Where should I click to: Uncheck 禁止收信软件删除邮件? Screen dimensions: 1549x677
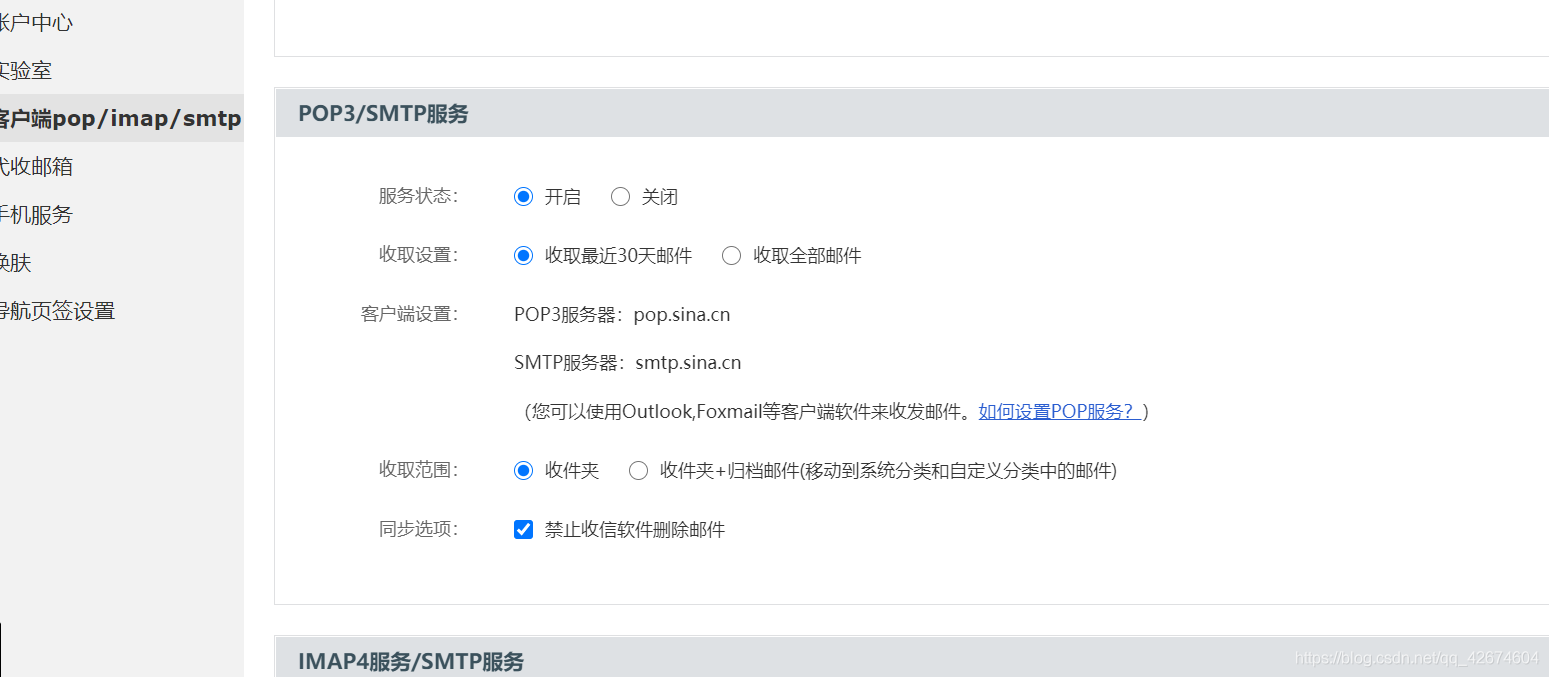[523, 529]
